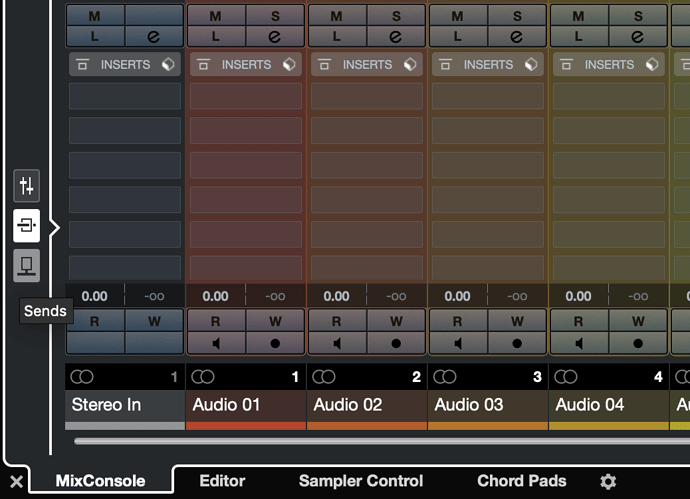Image resolution: width=690 pixels, height=499 pixels.
Task: Close the lower zone with X icon
Action: [16, 482]
